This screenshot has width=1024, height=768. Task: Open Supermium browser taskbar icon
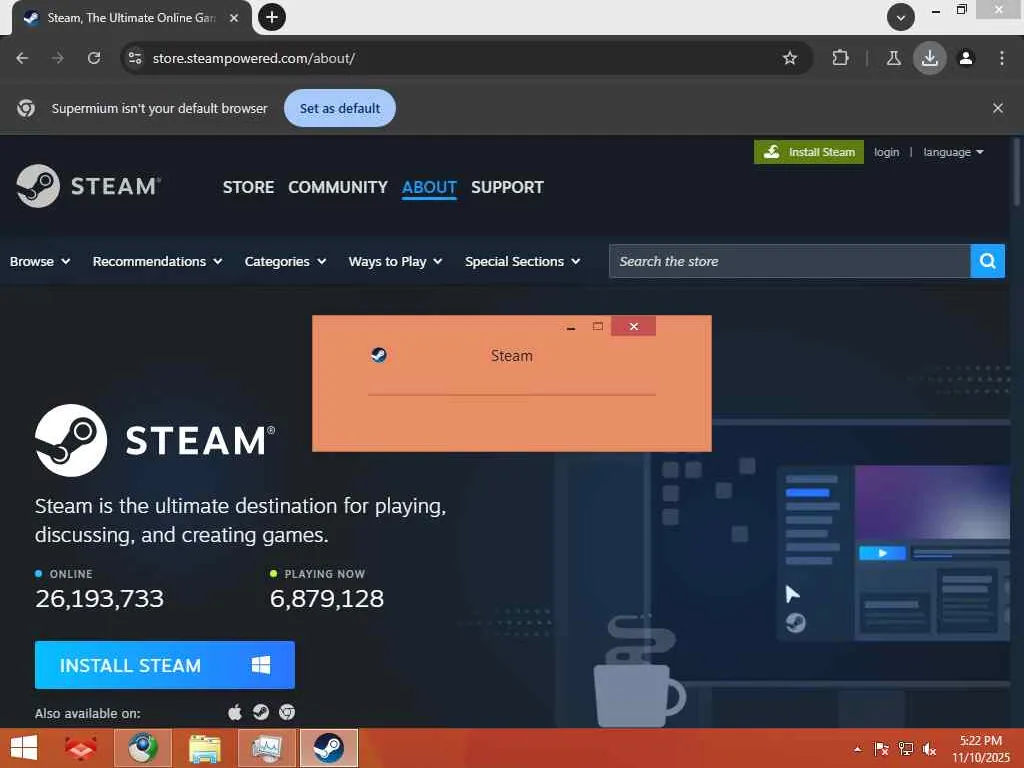coord(143,748)
